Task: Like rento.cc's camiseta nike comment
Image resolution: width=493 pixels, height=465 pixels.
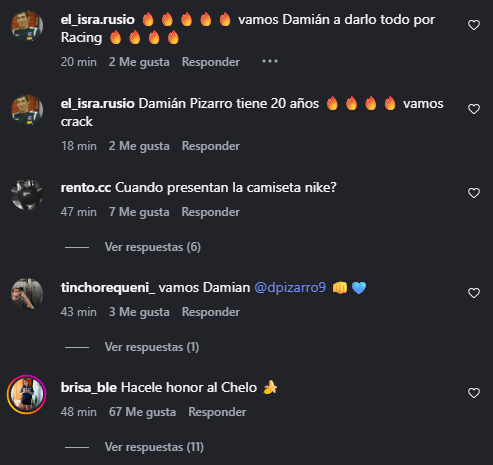Action: [474, 193]
